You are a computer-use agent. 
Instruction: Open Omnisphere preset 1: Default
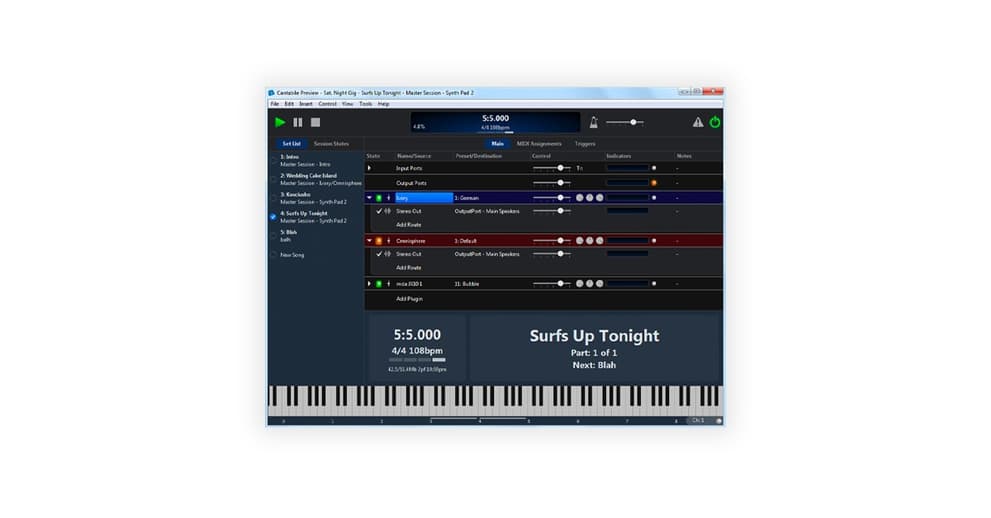point(466,241)
